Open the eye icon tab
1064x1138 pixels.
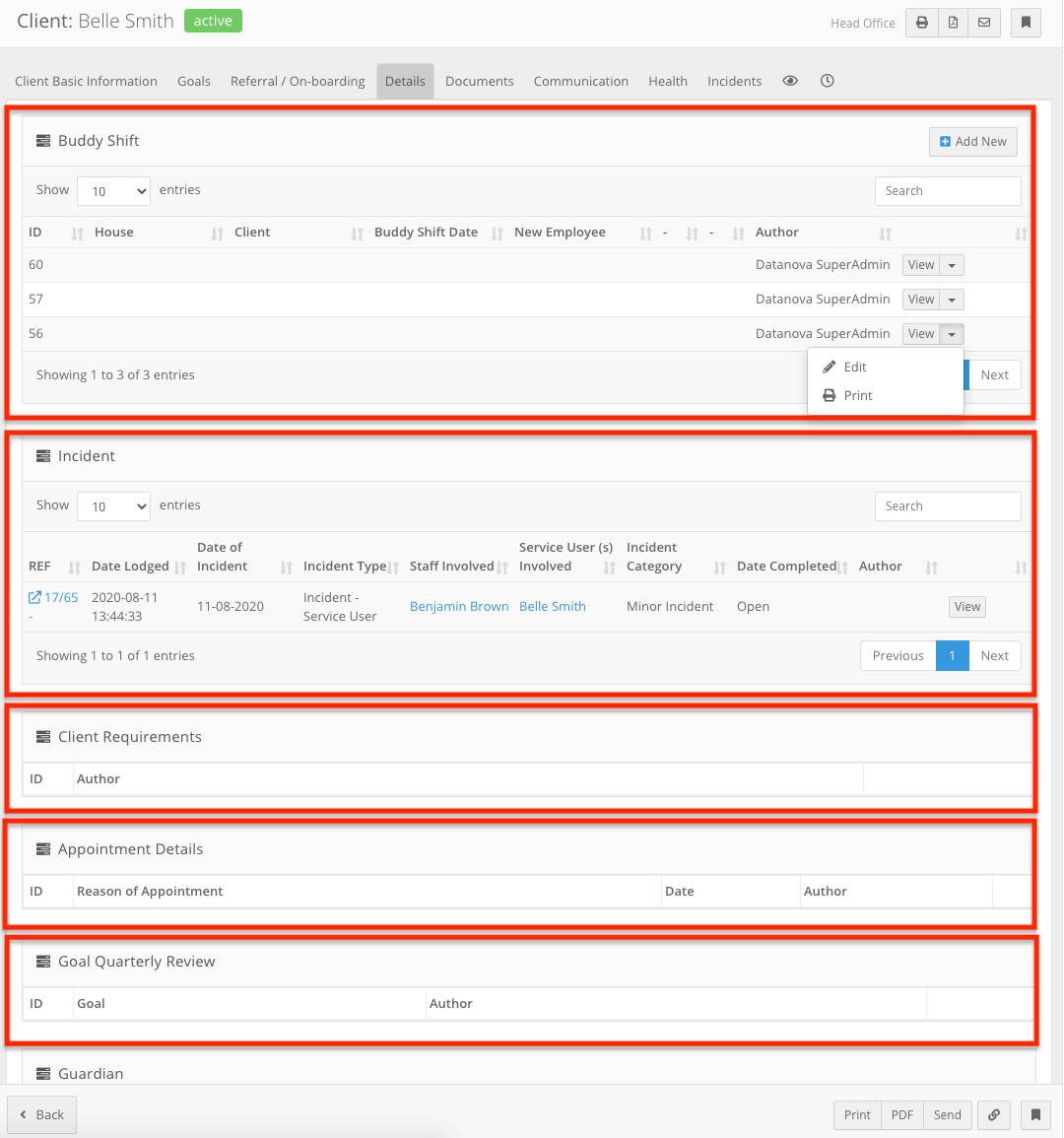[x=790, y=81]
